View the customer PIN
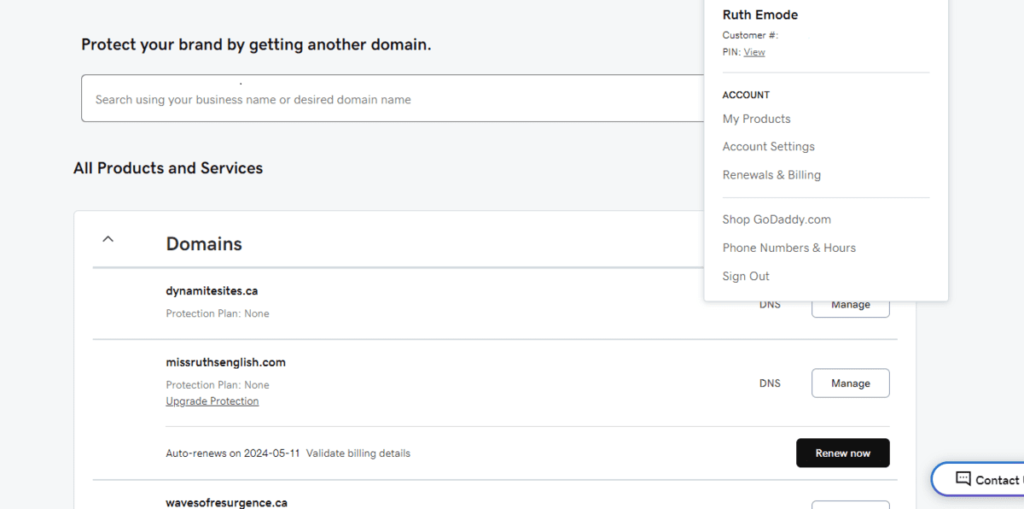Screen dimensions: 1024x509 754,52
